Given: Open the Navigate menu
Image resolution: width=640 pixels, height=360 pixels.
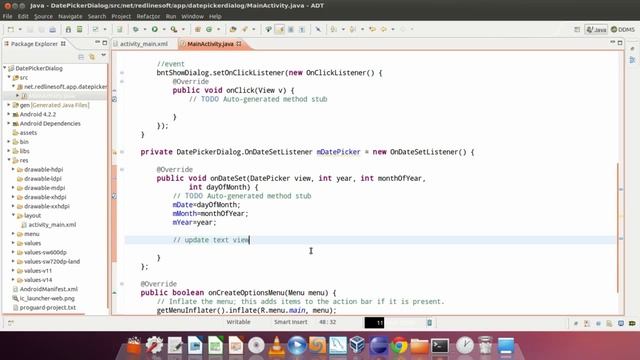Looking at the screenshot, I should [70, 16].
